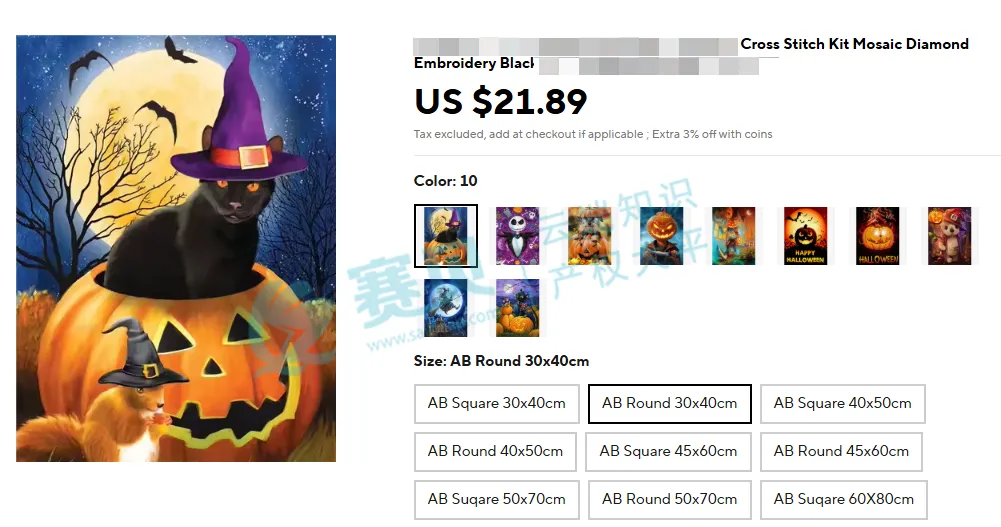
Task: Select the AB Round 30x40cm size option
Action: click(669, 404)
